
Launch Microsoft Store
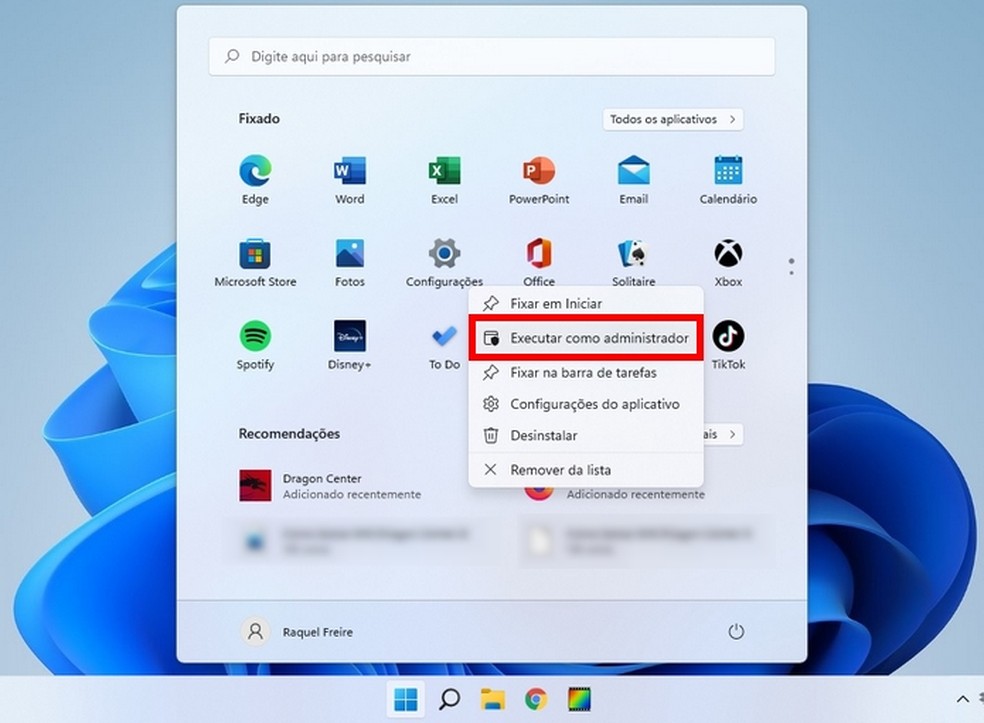coord(255,263)
